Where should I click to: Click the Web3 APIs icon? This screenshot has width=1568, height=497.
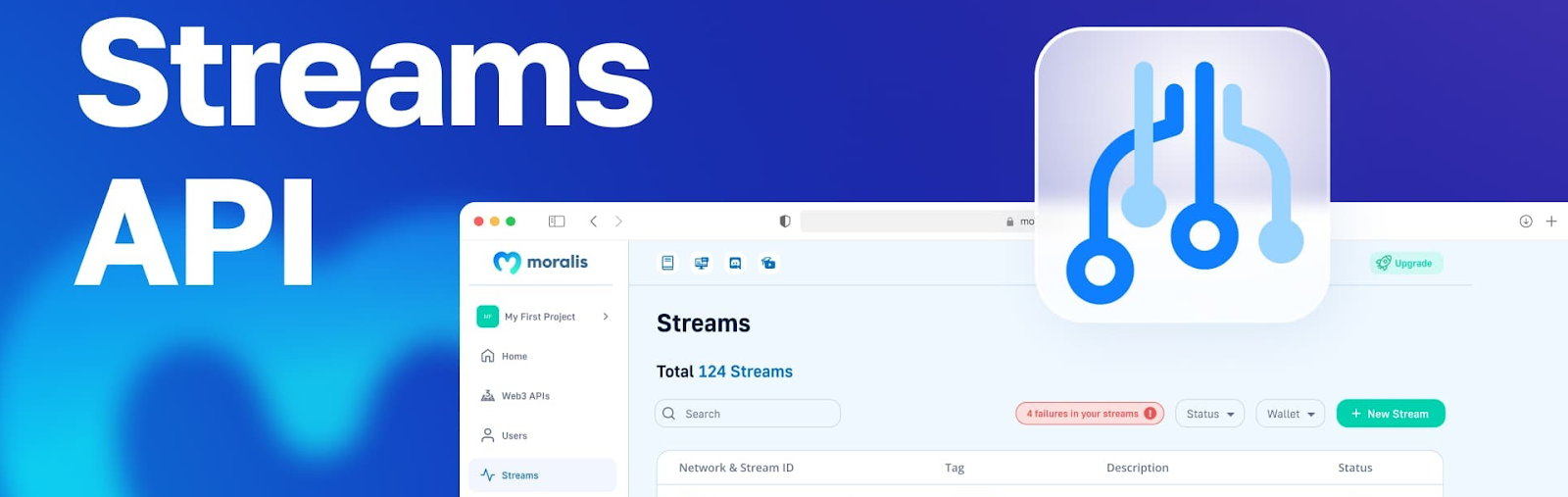coord(487,396)
